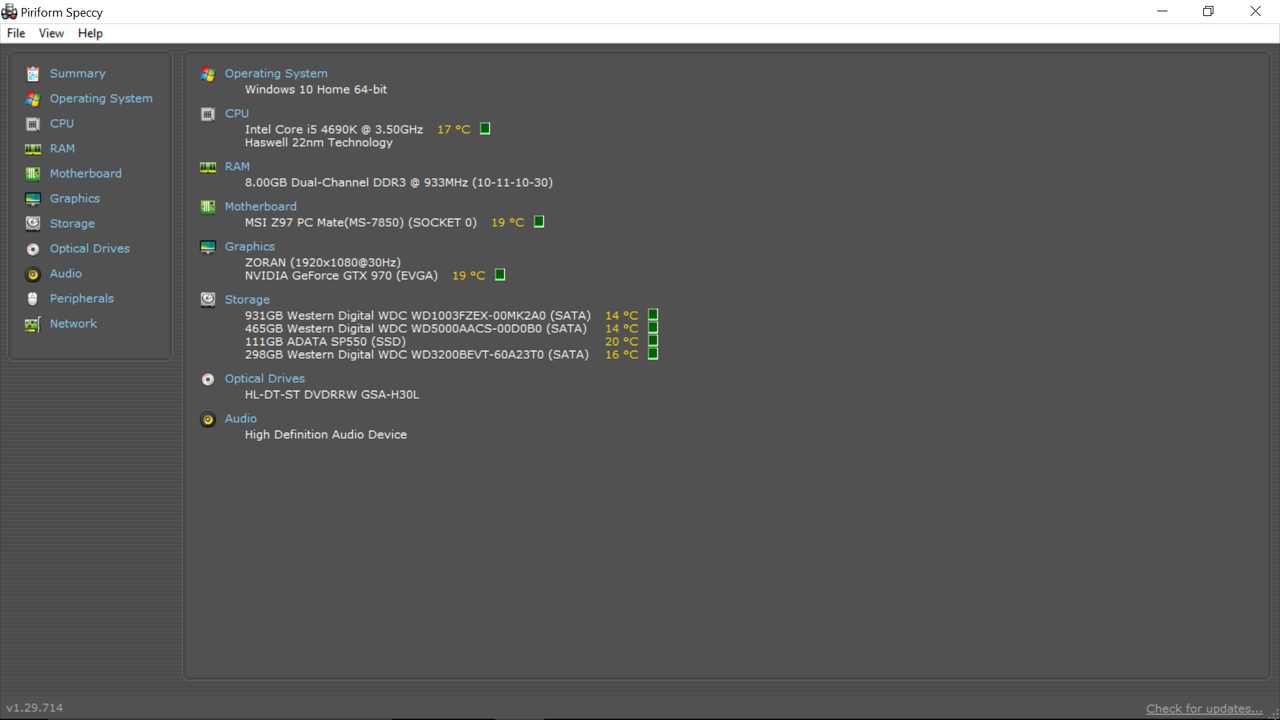
Task: View the Peripherals section
Action: [82, 299]
